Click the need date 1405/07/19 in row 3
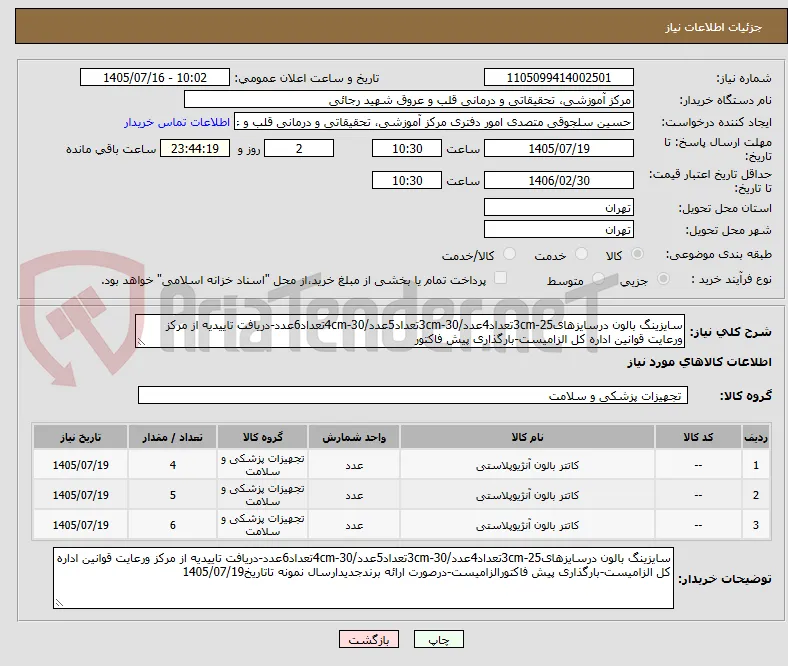Image resolution: width=788 pixels, height=666 pixels. (x=80, y=525)
